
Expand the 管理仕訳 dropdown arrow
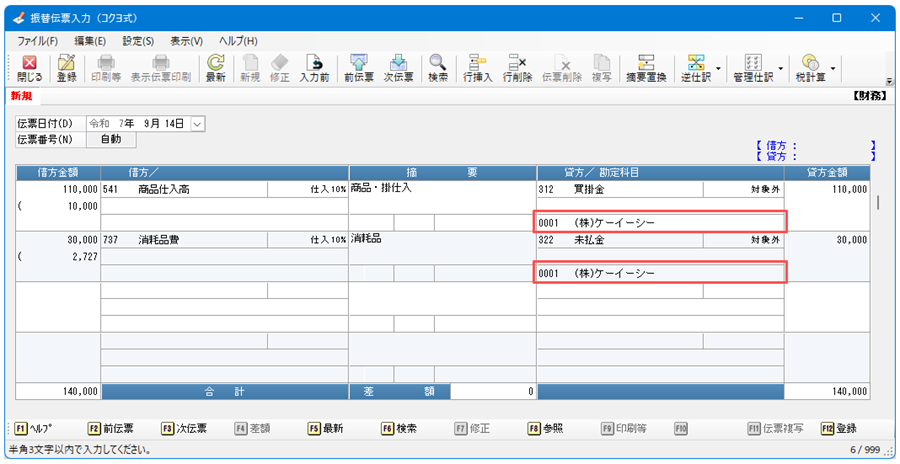coord(780,69)
